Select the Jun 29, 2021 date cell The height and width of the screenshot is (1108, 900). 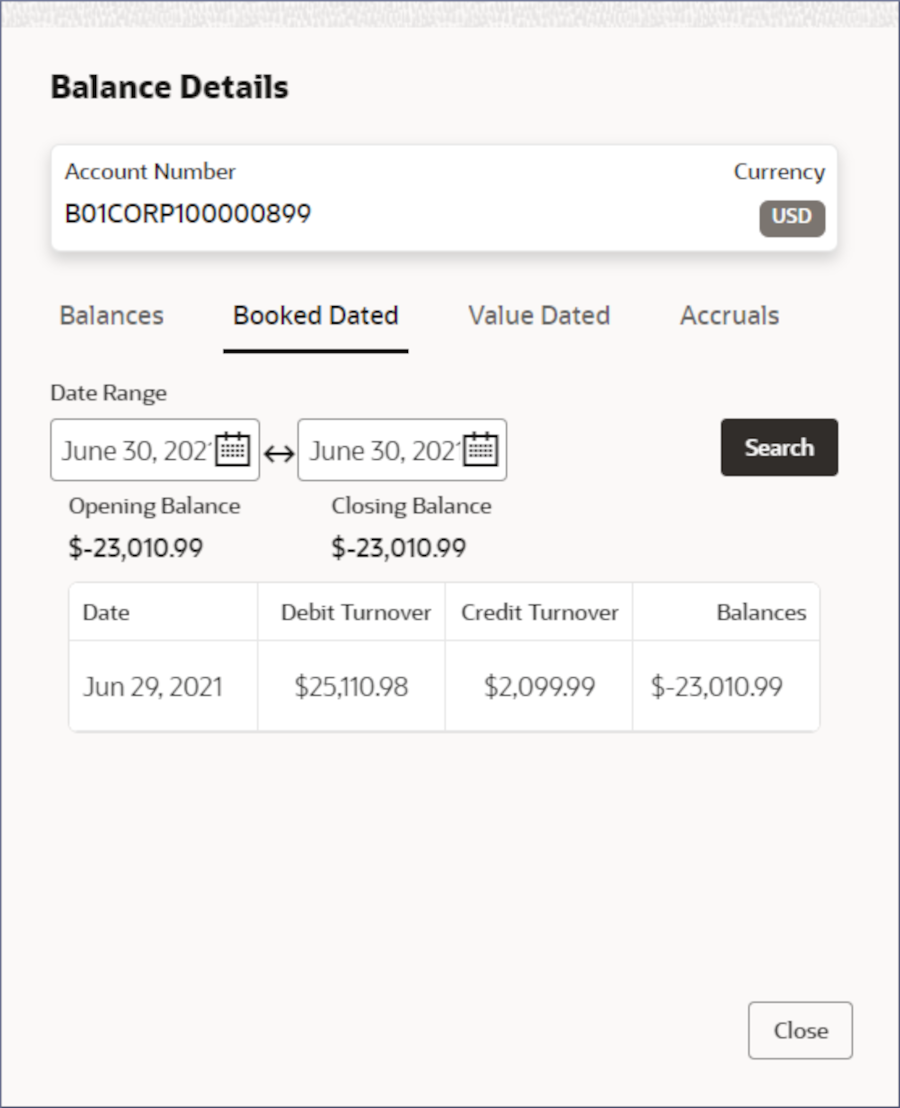(x=163, y=686)
